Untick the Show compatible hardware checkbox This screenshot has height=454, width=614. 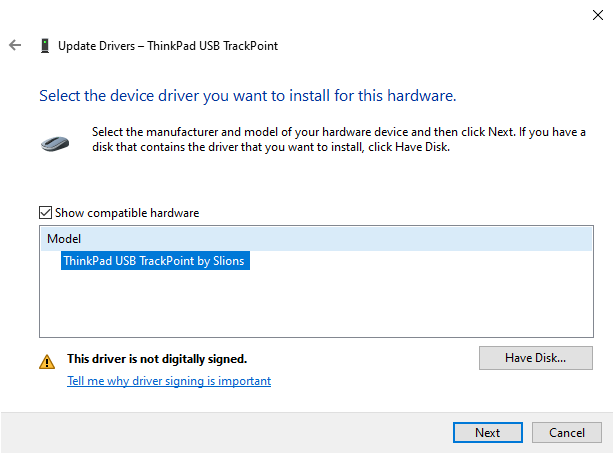click(45, 213)
